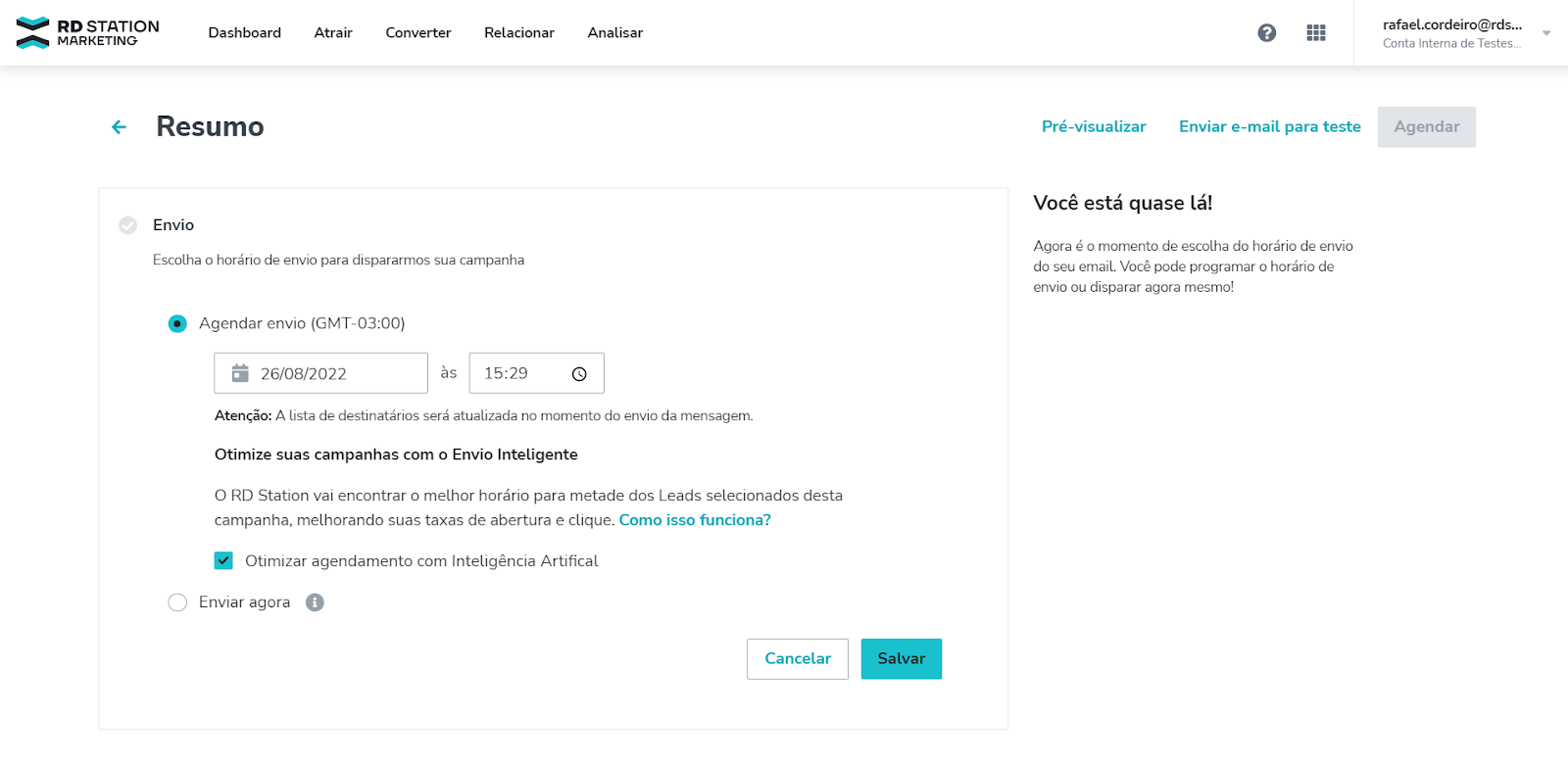The width and height of the screenshot is (1568, 768).
Task: Open the Converter menu
Action: pos(418,33)
